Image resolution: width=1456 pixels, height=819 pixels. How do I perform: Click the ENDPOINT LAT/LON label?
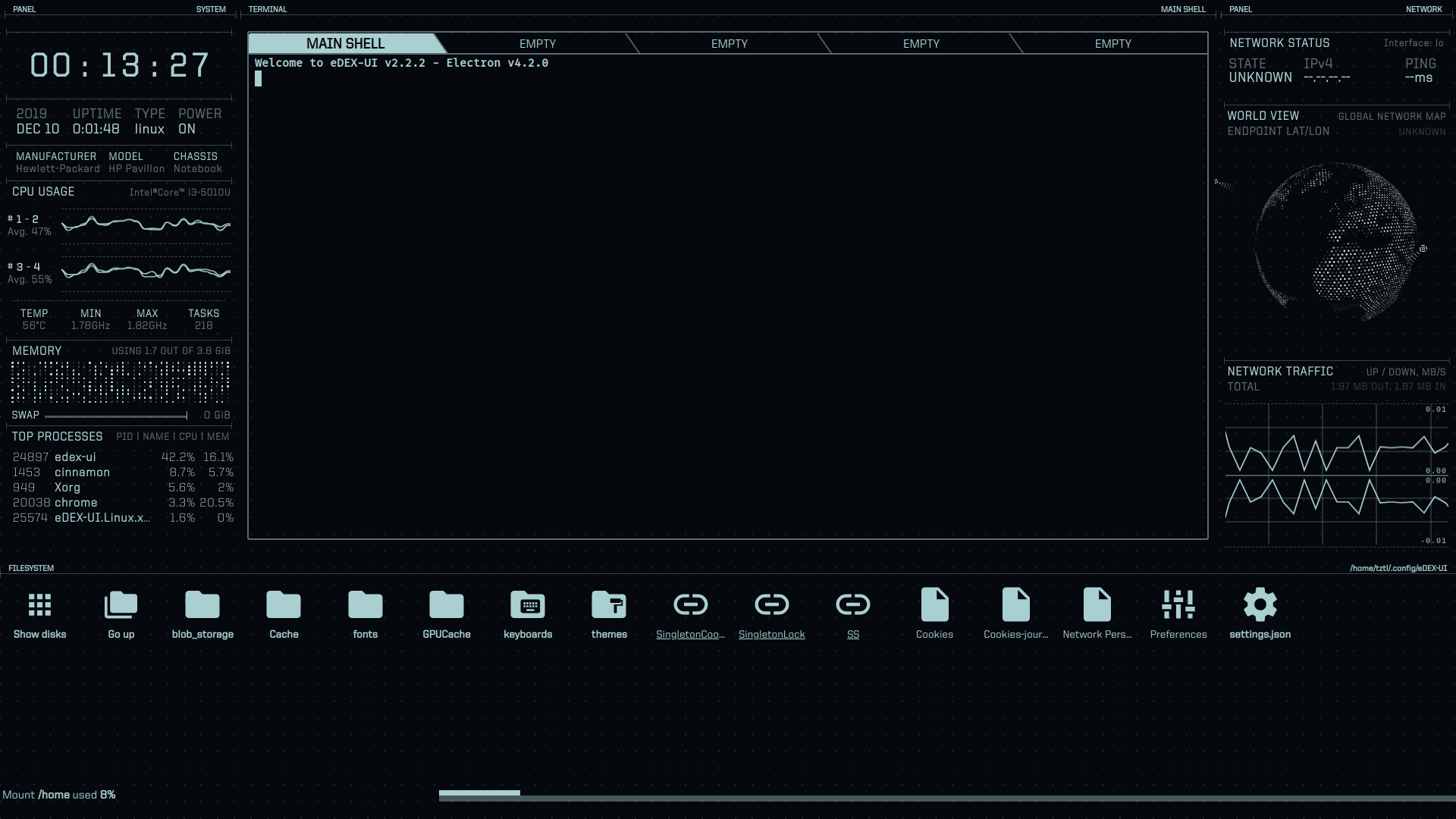(x=1279, y=131)
